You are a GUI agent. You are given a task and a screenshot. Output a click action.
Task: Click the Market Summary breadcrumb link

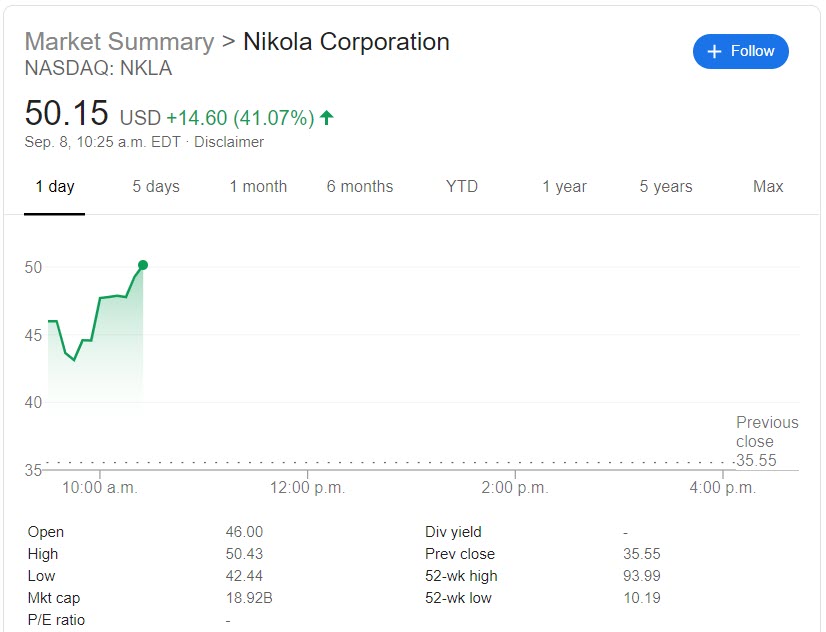[119, 42]
